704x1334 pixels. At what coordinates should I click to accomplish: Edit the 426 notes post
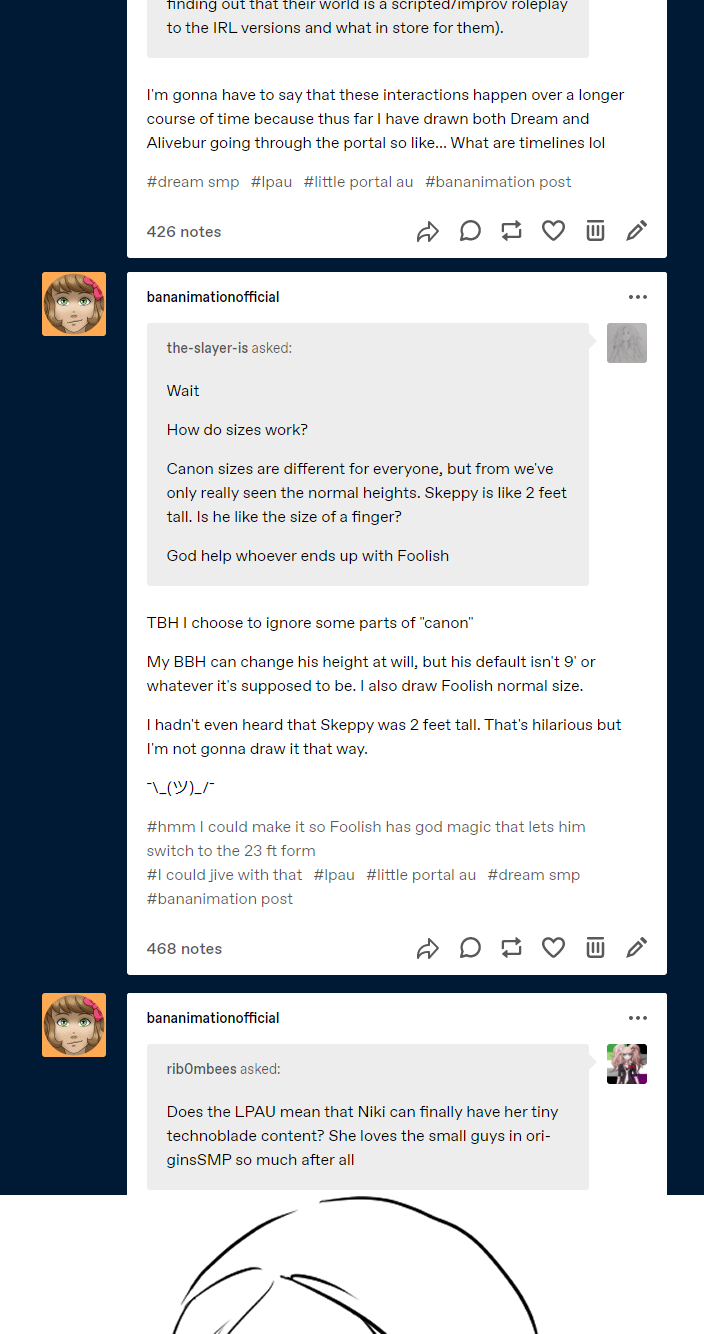[637, 231]
